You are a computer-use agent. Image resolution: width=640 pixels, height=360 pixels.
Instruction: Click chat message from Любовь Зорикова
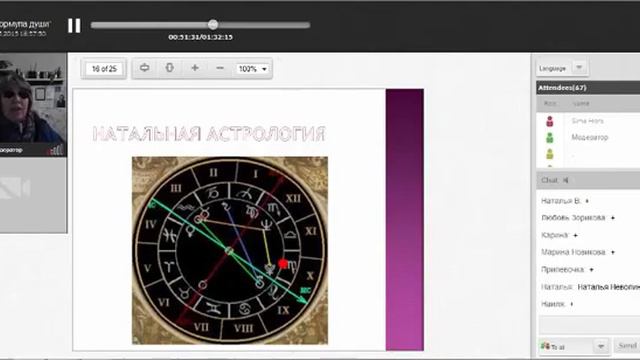pos(578,218)
